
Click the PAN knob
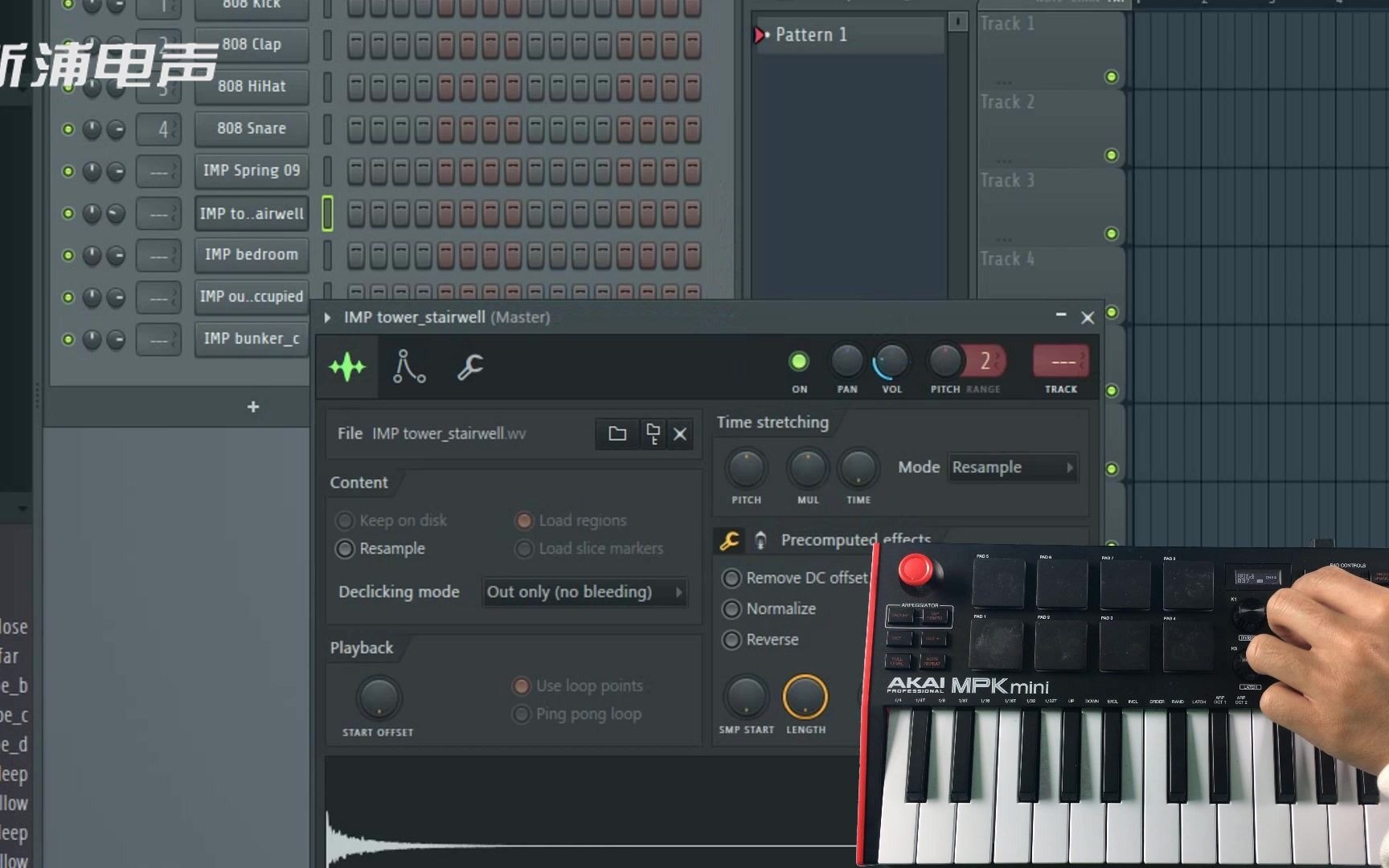(846, 362)
